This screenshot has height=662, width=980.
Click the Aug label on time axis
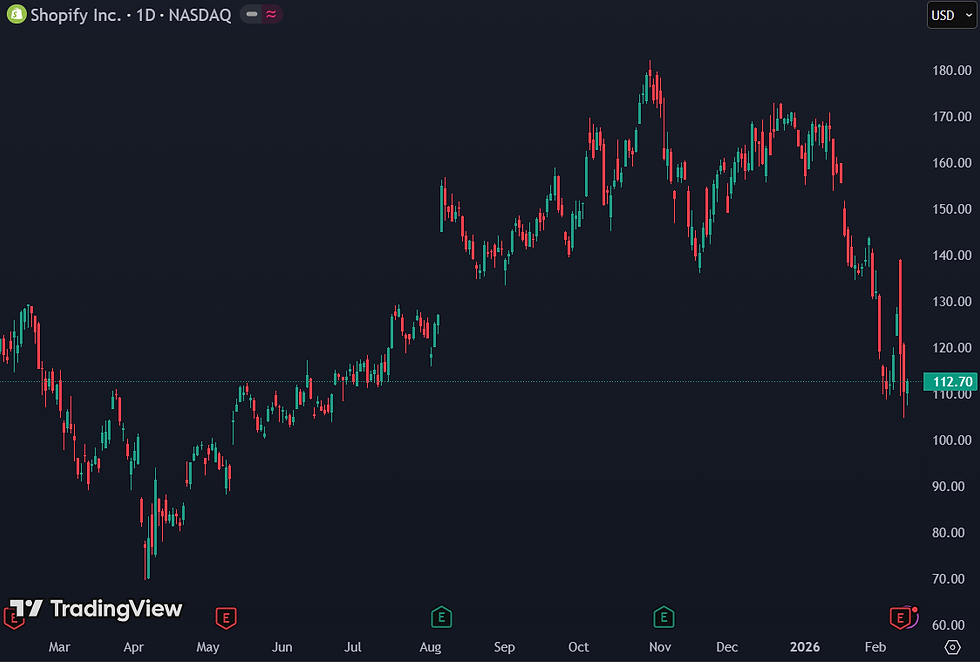pos(430,647)
